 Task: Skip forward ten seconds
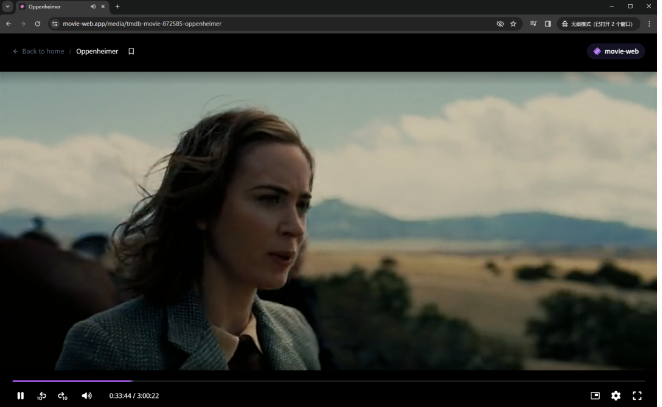pos(63,396)
